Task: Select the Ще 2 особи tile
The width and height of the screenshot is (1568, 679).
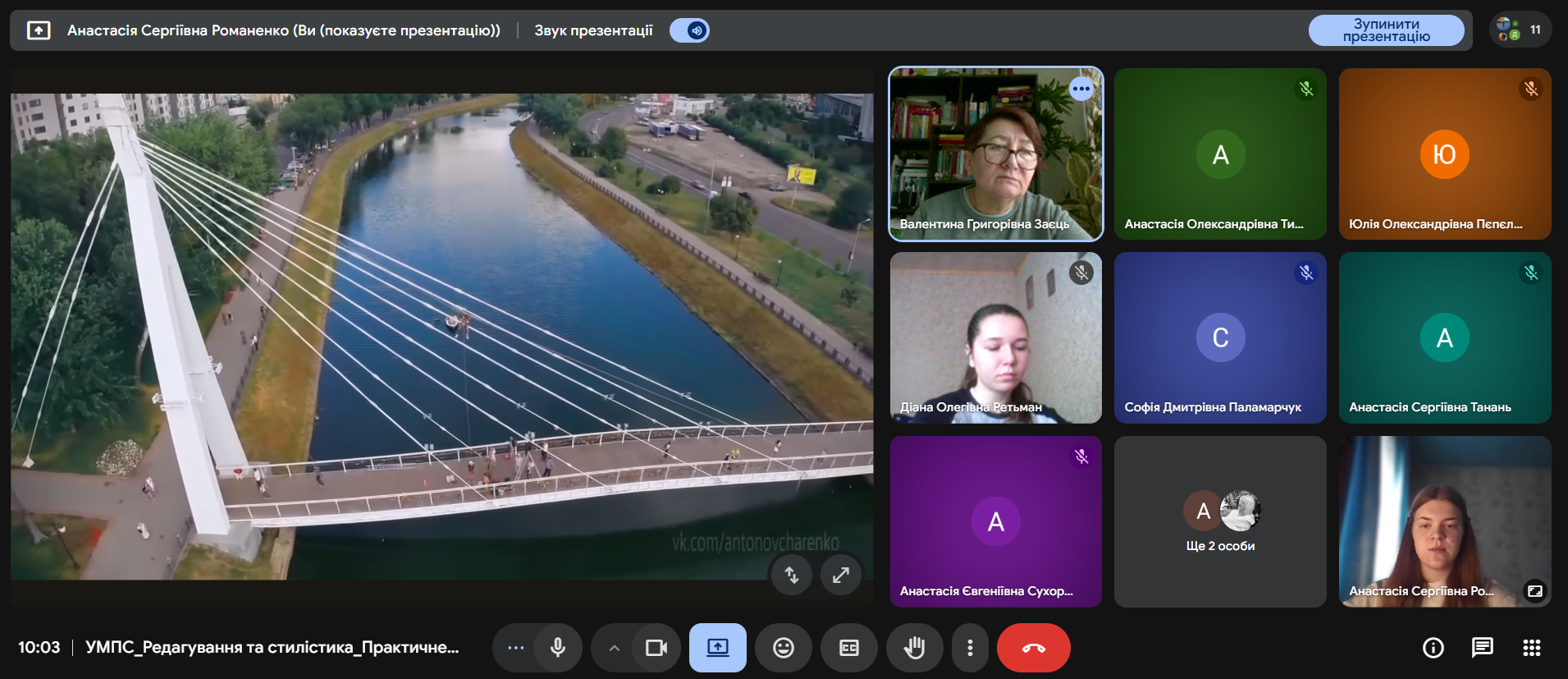Action: (x=1220, y=521)
